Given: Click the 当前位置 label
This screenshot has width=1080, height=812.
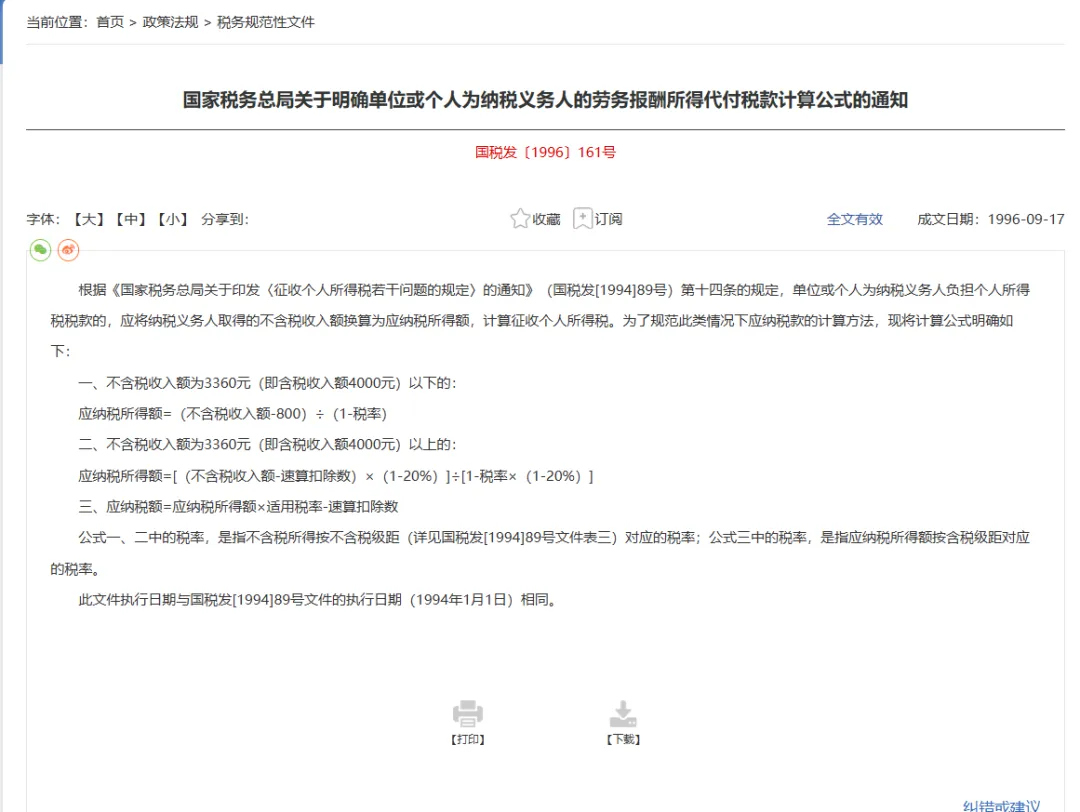Looking at the screenshot, I should pos(57,22).
